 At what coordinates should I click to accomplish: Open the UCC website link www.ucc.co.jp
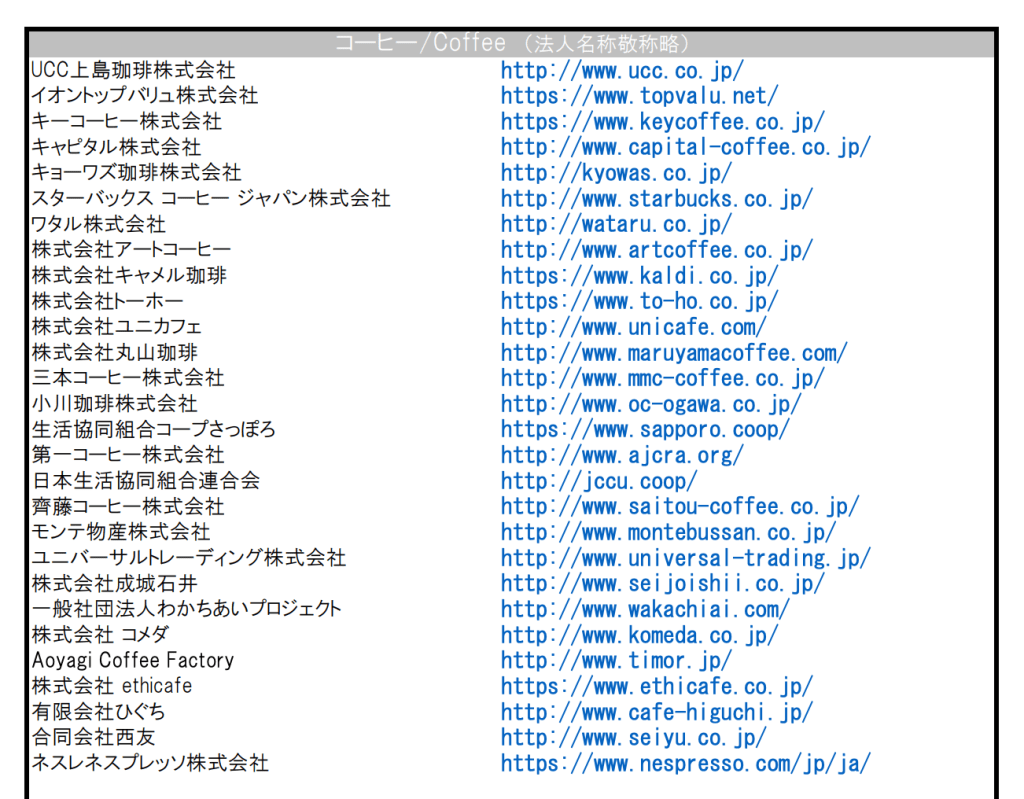click(x=622, y=71)
